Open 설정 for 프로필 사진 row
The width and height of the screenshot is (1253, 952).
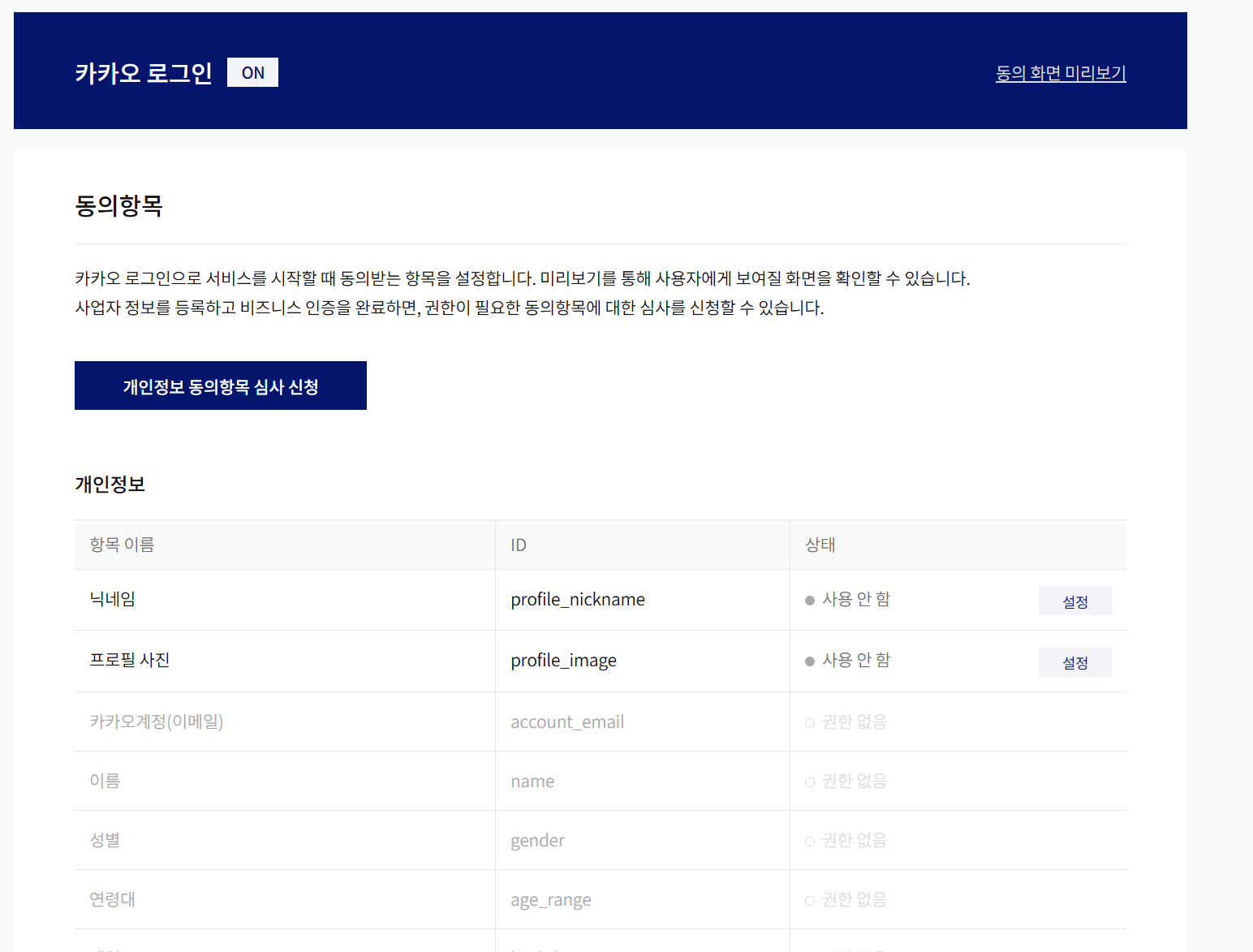click(x=1075, y=662)
